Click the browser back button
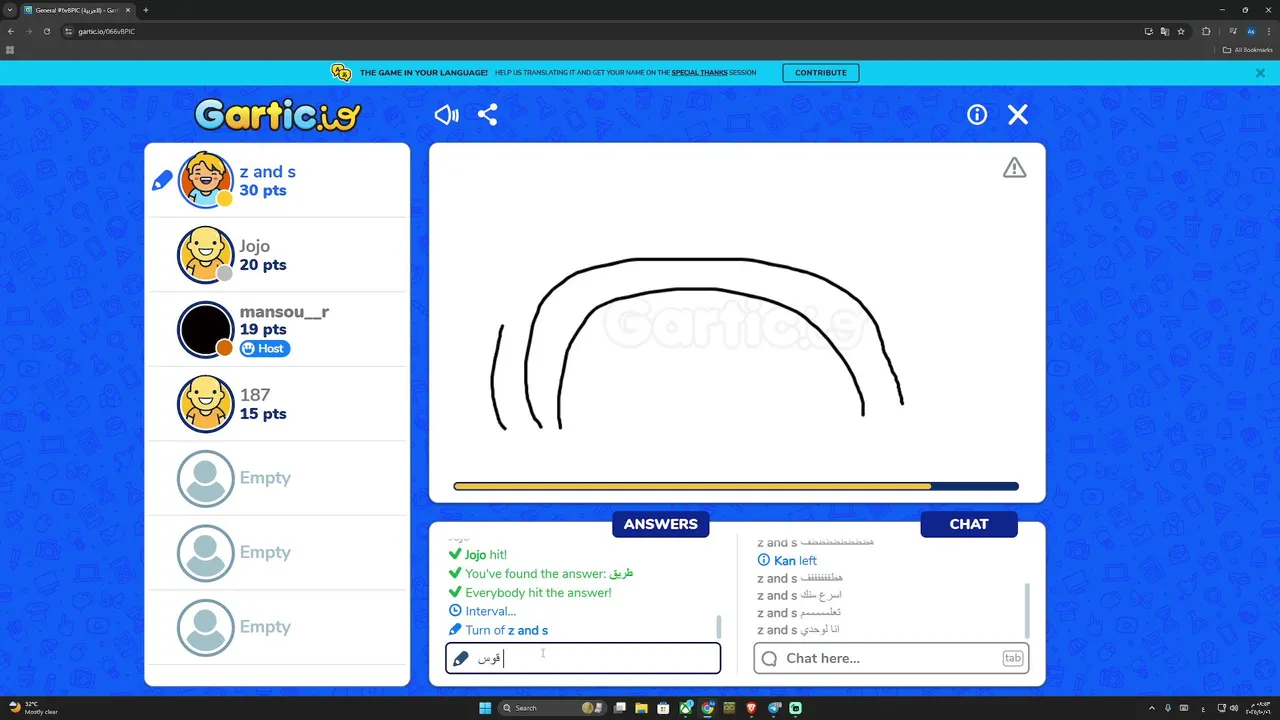The height and width of the screenshot is (720, 1280). 11,31
